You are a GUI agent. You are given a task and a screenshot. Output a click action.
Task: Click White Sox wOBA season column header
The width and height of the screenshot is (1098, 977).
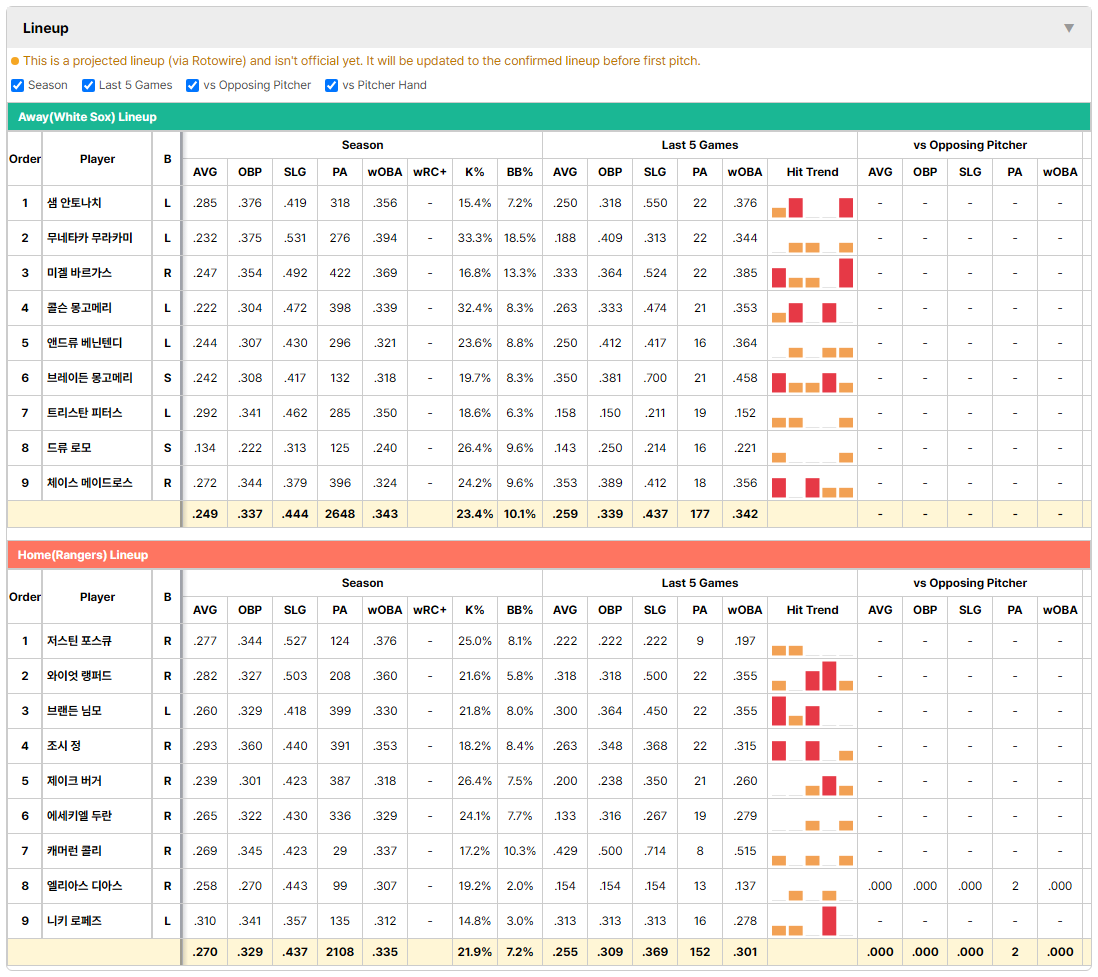point(385,172)
